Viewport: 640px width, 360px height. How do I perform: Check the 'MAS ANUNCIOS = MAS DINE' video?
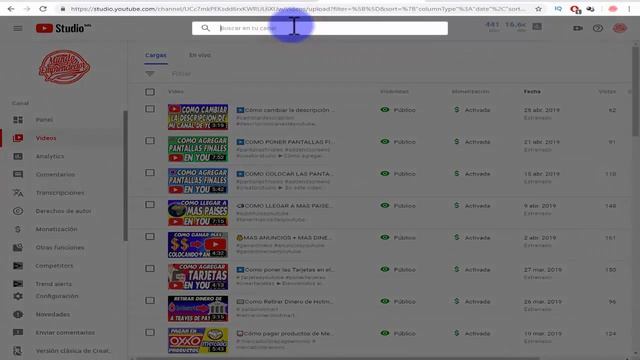pyautogui.click(x=150, y=237)
